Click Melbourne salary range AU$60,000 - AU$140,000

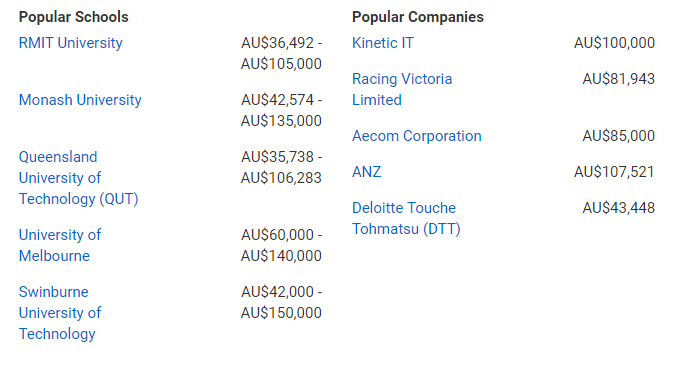[281, 245]
